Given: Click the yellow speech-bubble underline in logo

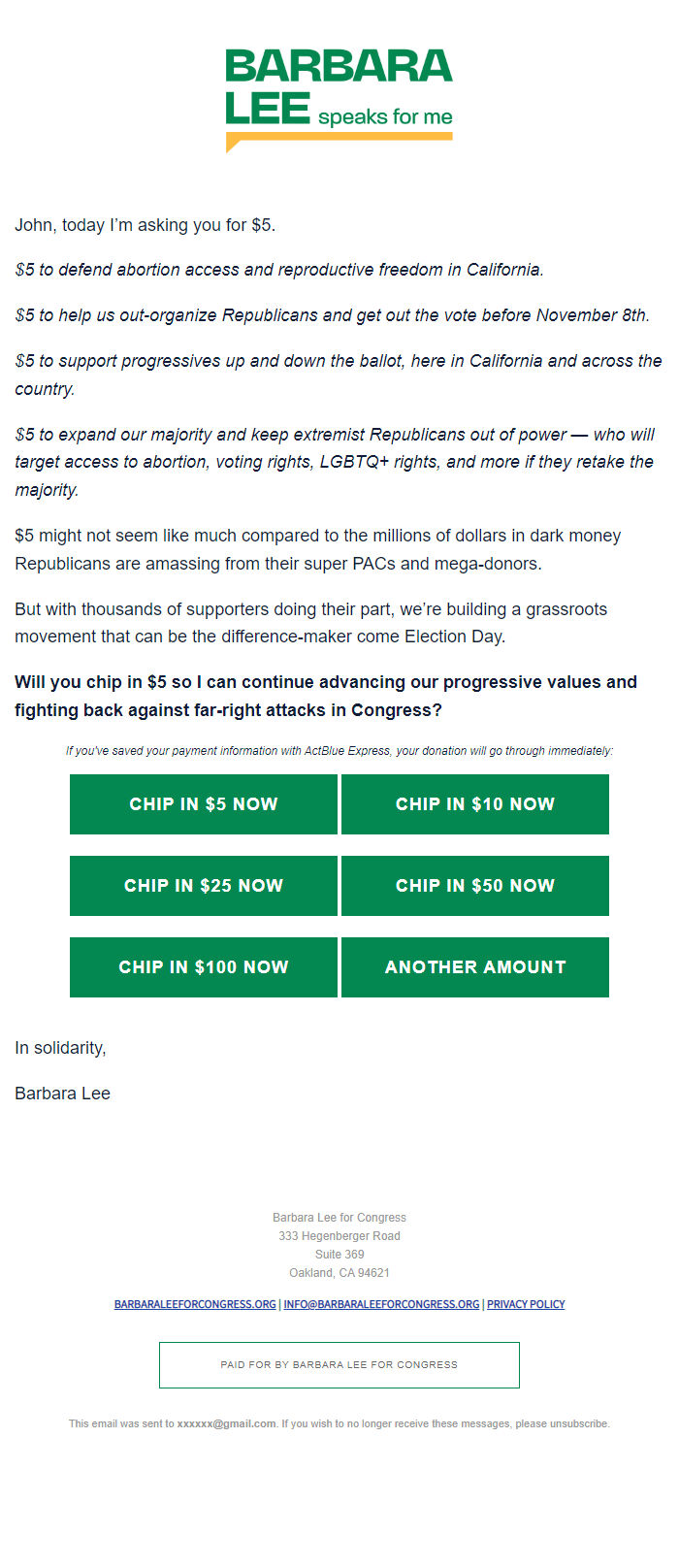Looking at the screenshot, I should 339,139.
